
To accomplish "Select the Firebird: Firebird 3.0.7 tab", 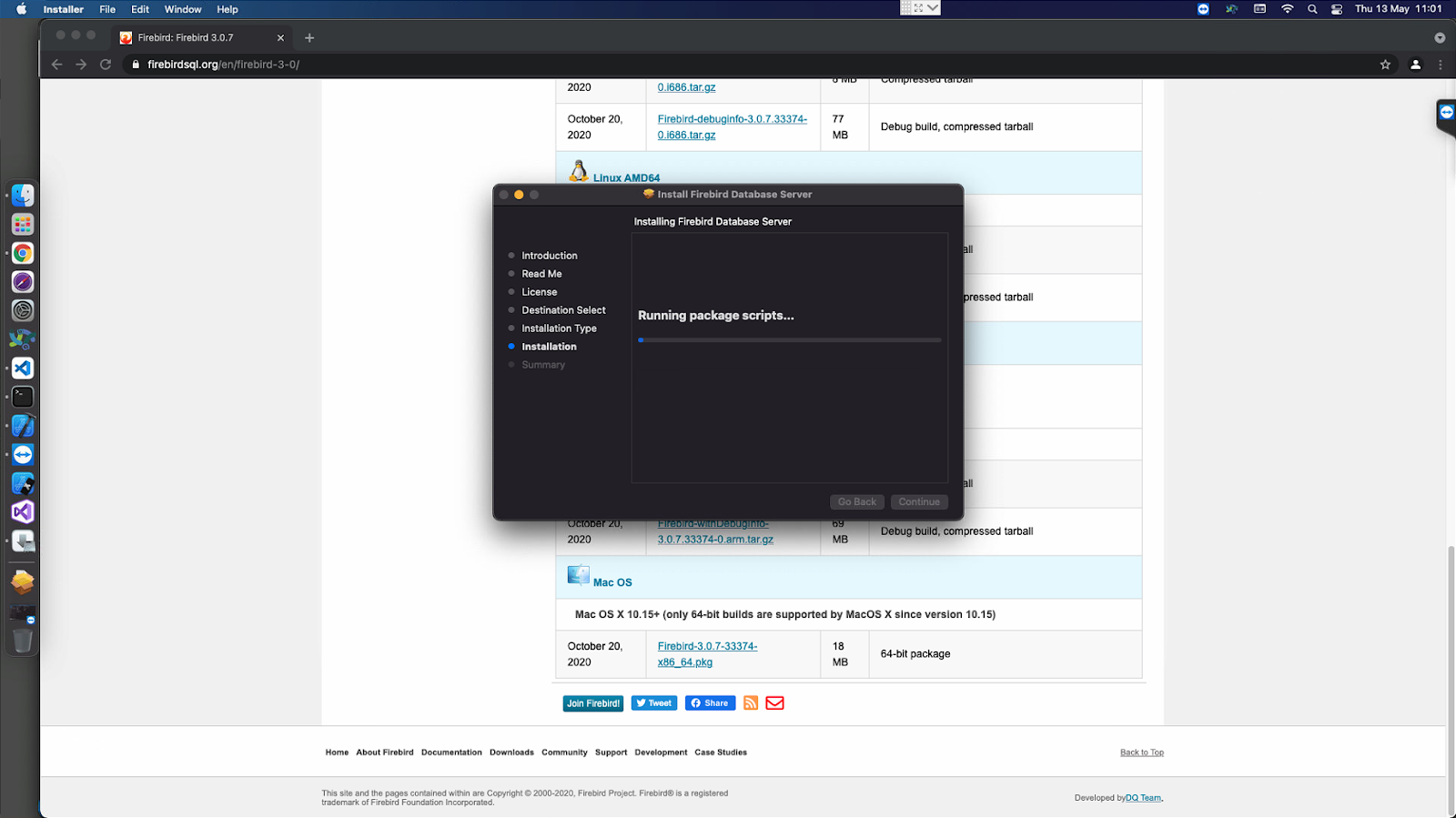I will [x=202, y=38].
